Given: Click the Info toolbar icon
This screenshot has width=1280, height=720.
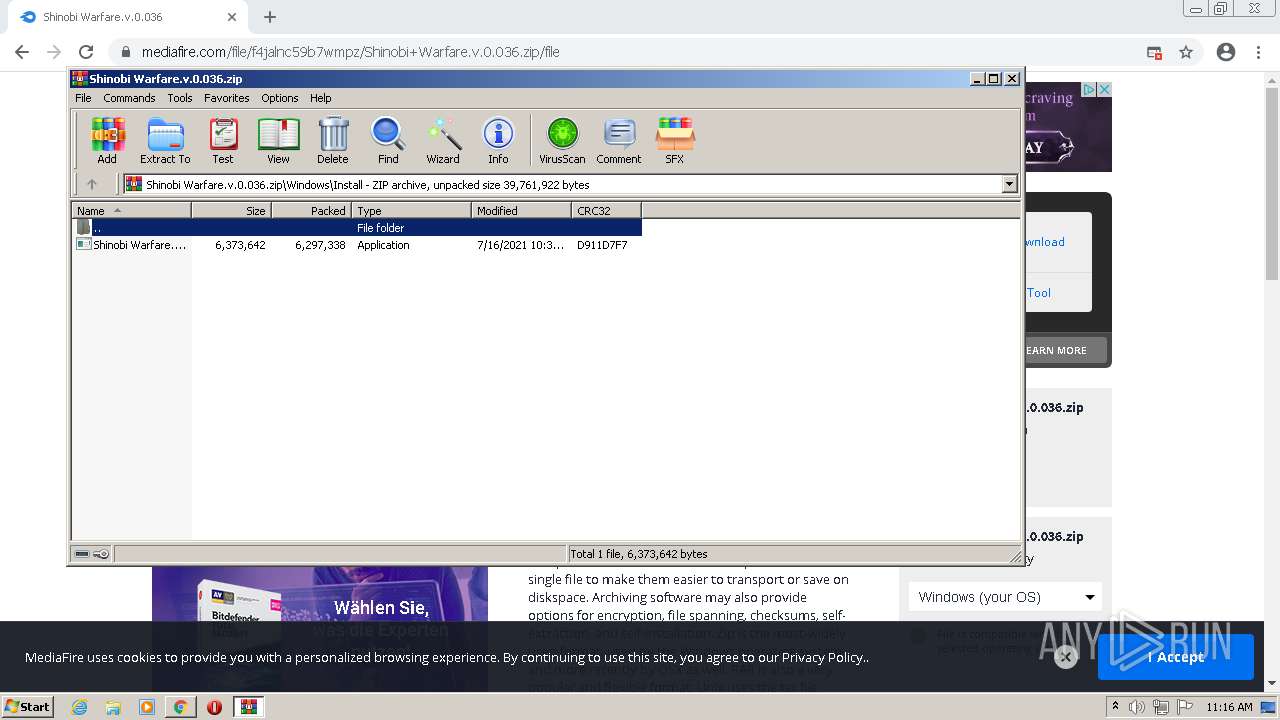Looking at the screenshot, I should click(x=498, y=140).
